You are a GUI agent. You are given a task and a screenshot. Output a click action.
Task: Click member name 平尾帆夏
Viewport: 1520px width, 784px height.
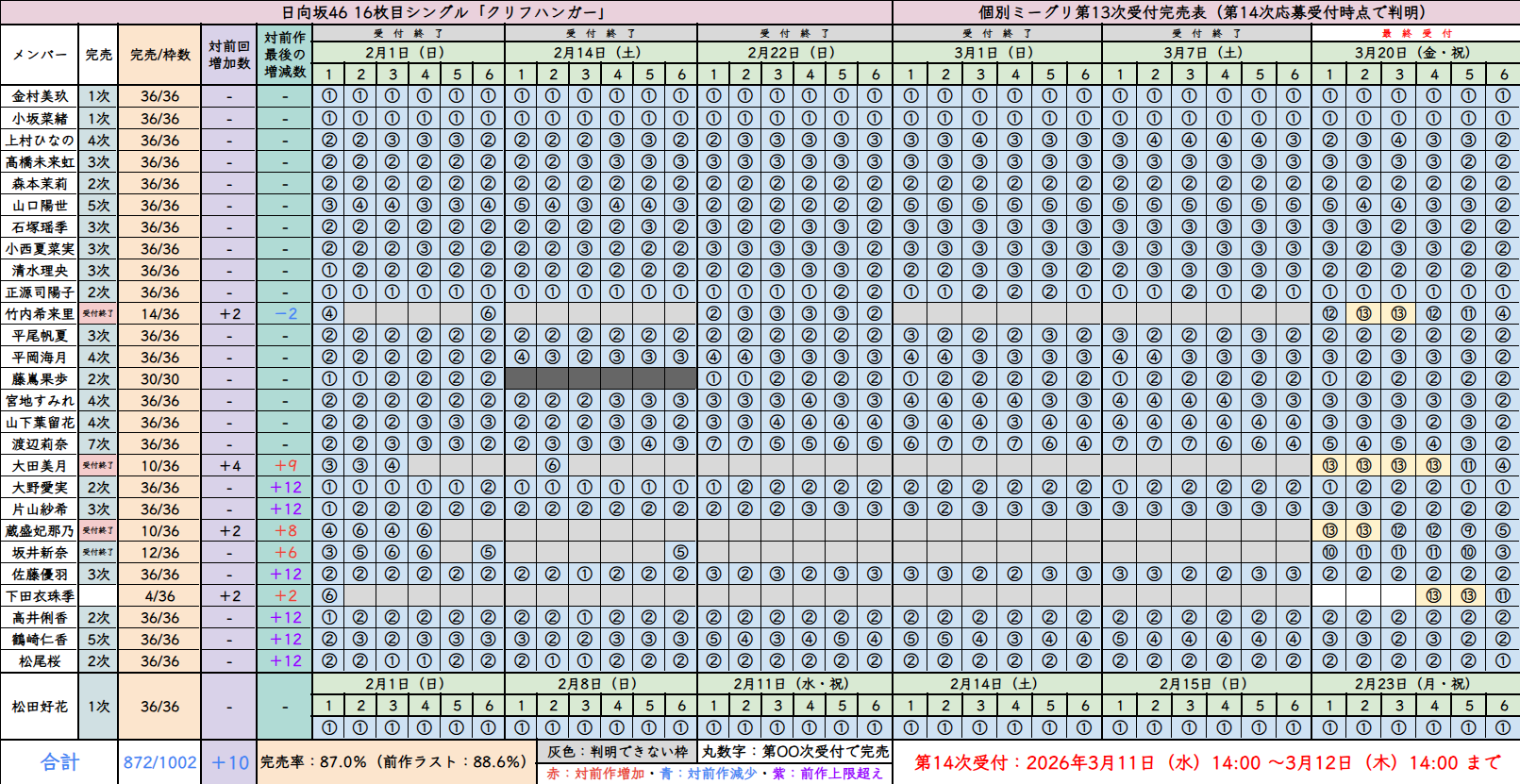[x=40, y=336]
